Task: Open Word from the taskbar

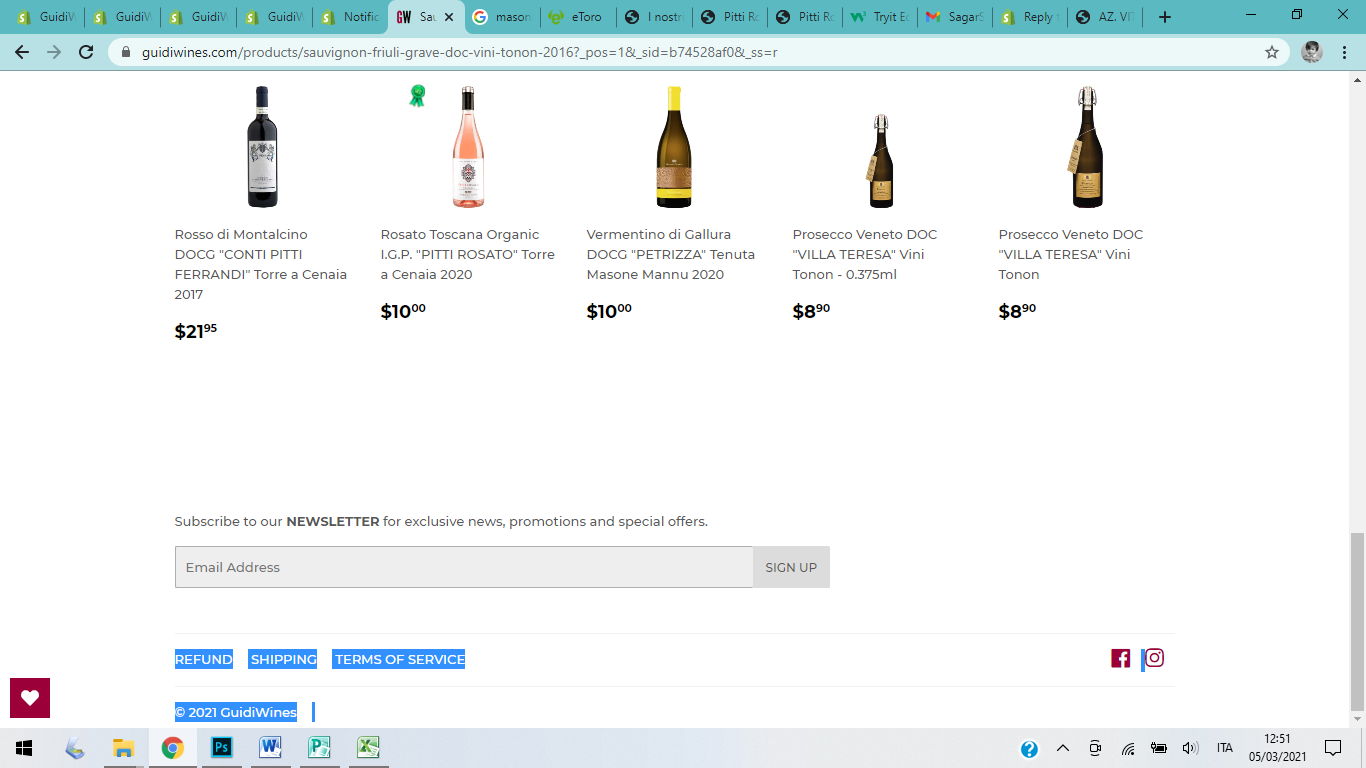Action: click(x=271, y=748)
